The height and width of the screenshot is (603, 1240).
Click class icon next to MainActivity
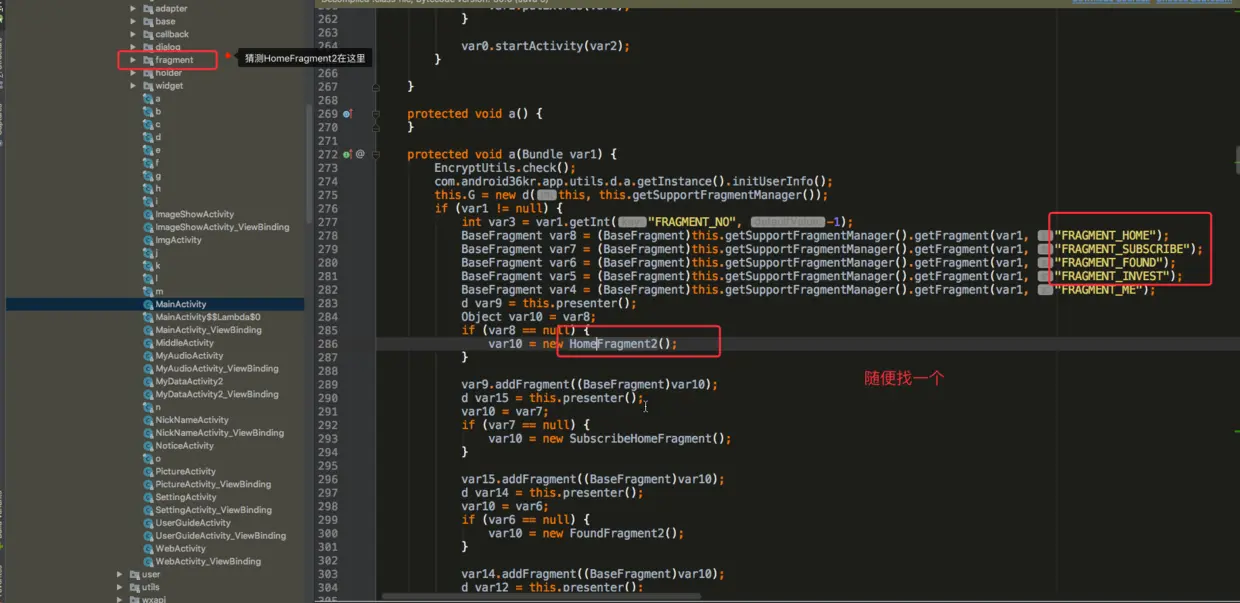148,304
